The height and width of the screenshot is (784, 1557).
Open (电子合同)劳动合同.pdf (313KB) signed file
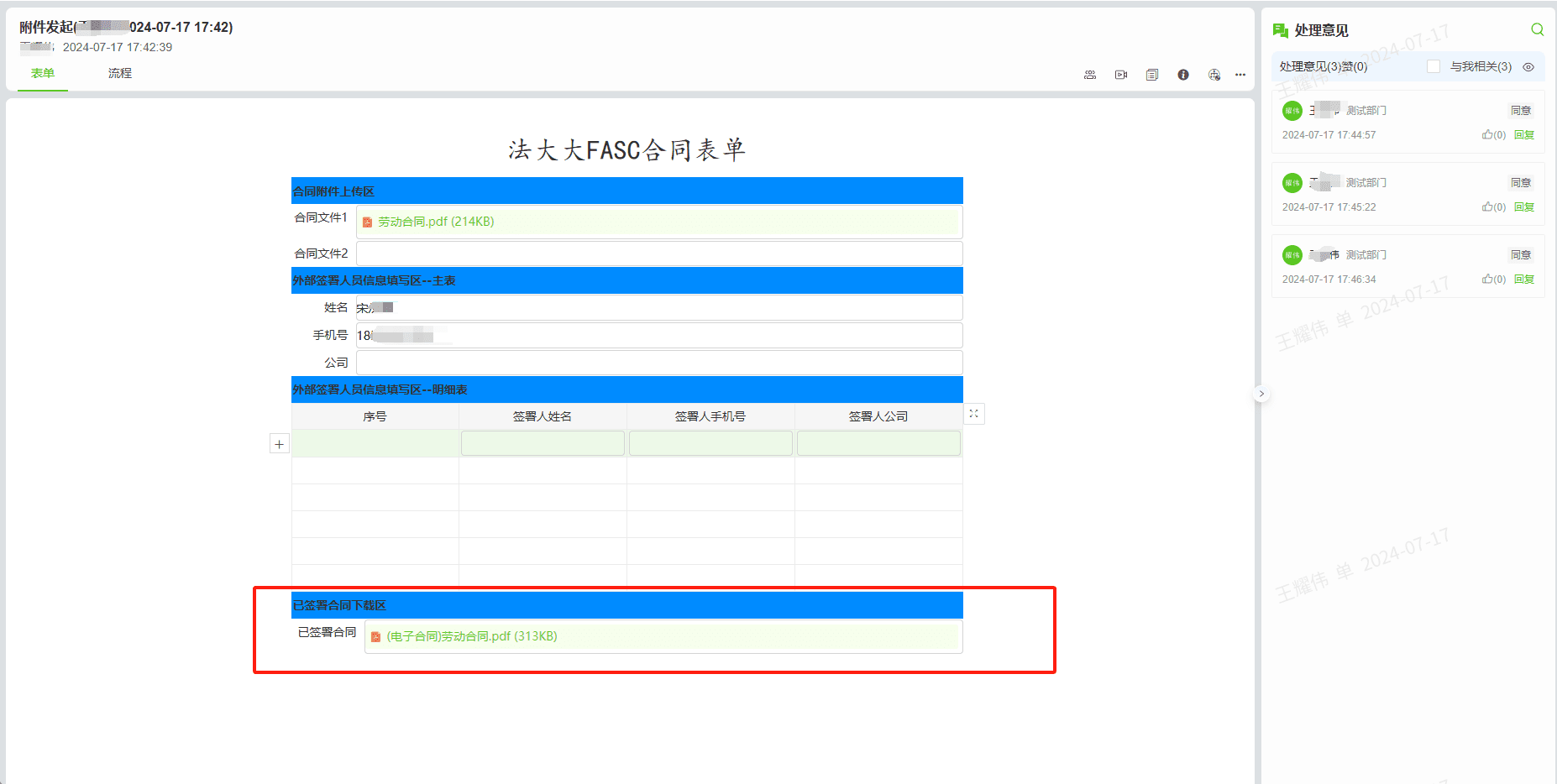[x=472, y=636]
